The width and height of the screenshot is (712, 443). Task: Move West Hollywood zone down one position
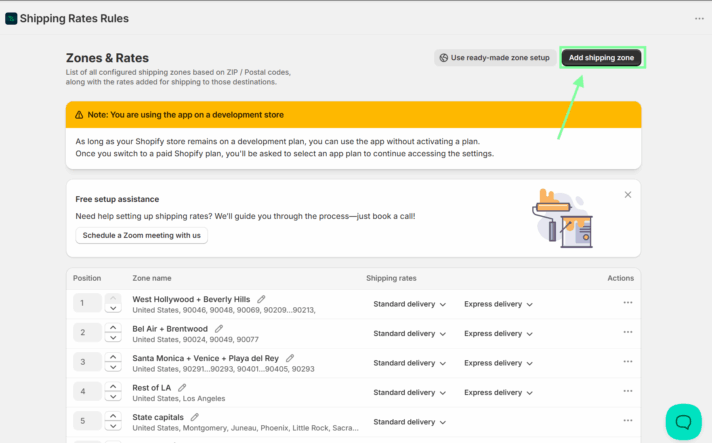point(113,308)
